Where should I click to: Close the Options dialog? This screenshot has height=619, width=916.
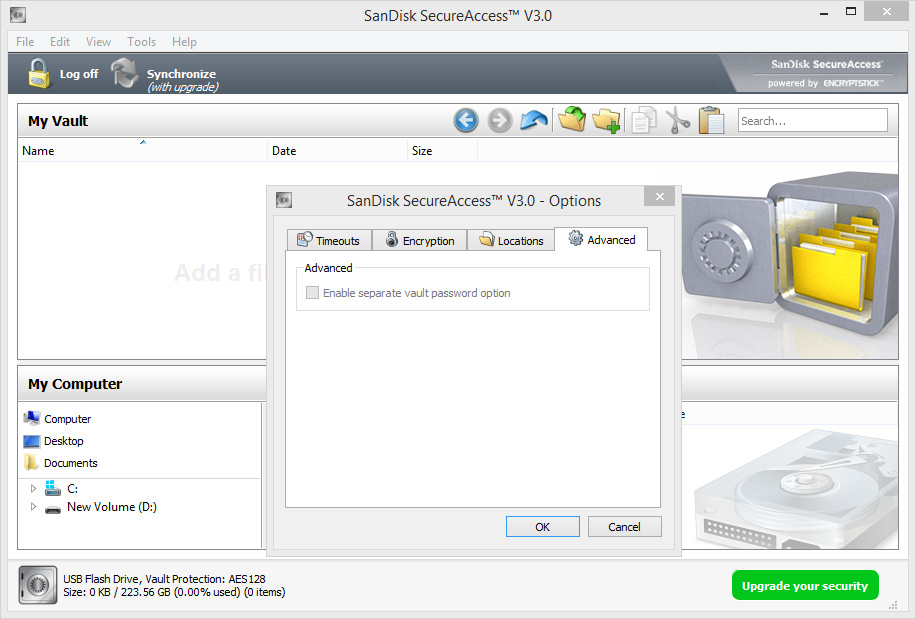[x=660, y=197]
